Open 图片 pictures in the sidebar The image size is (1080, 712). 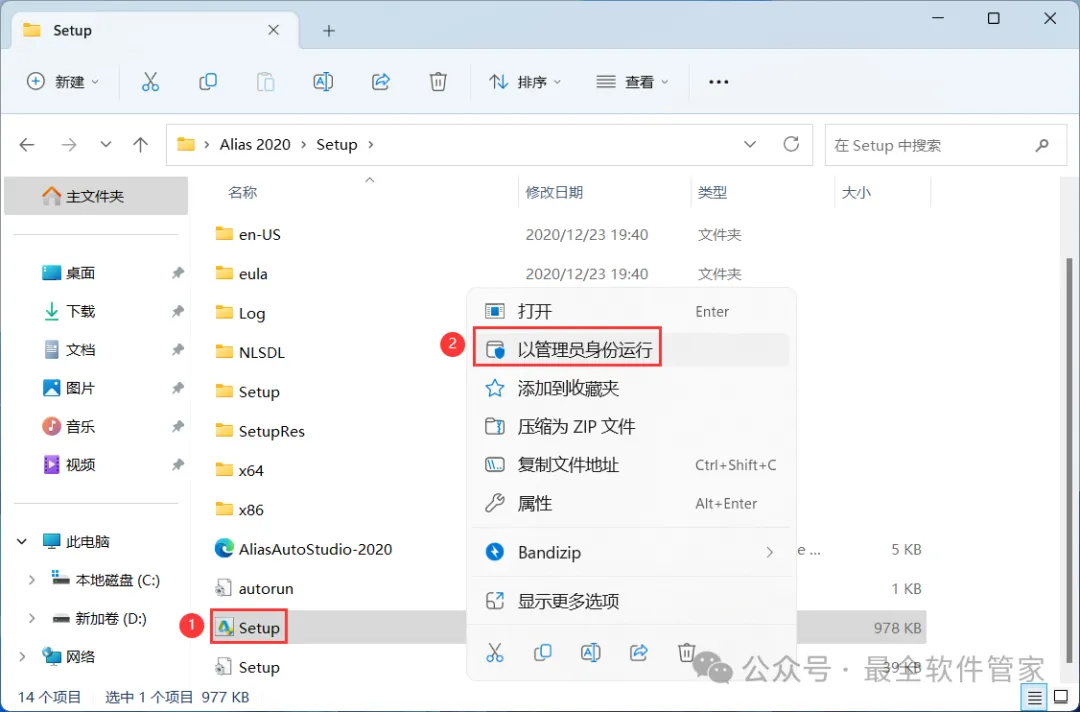tap(80, 388)
